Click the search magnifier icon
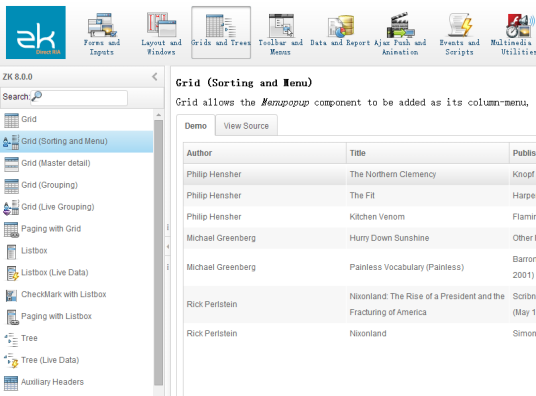Screen dimensions: 536x396 pos(36,96)
